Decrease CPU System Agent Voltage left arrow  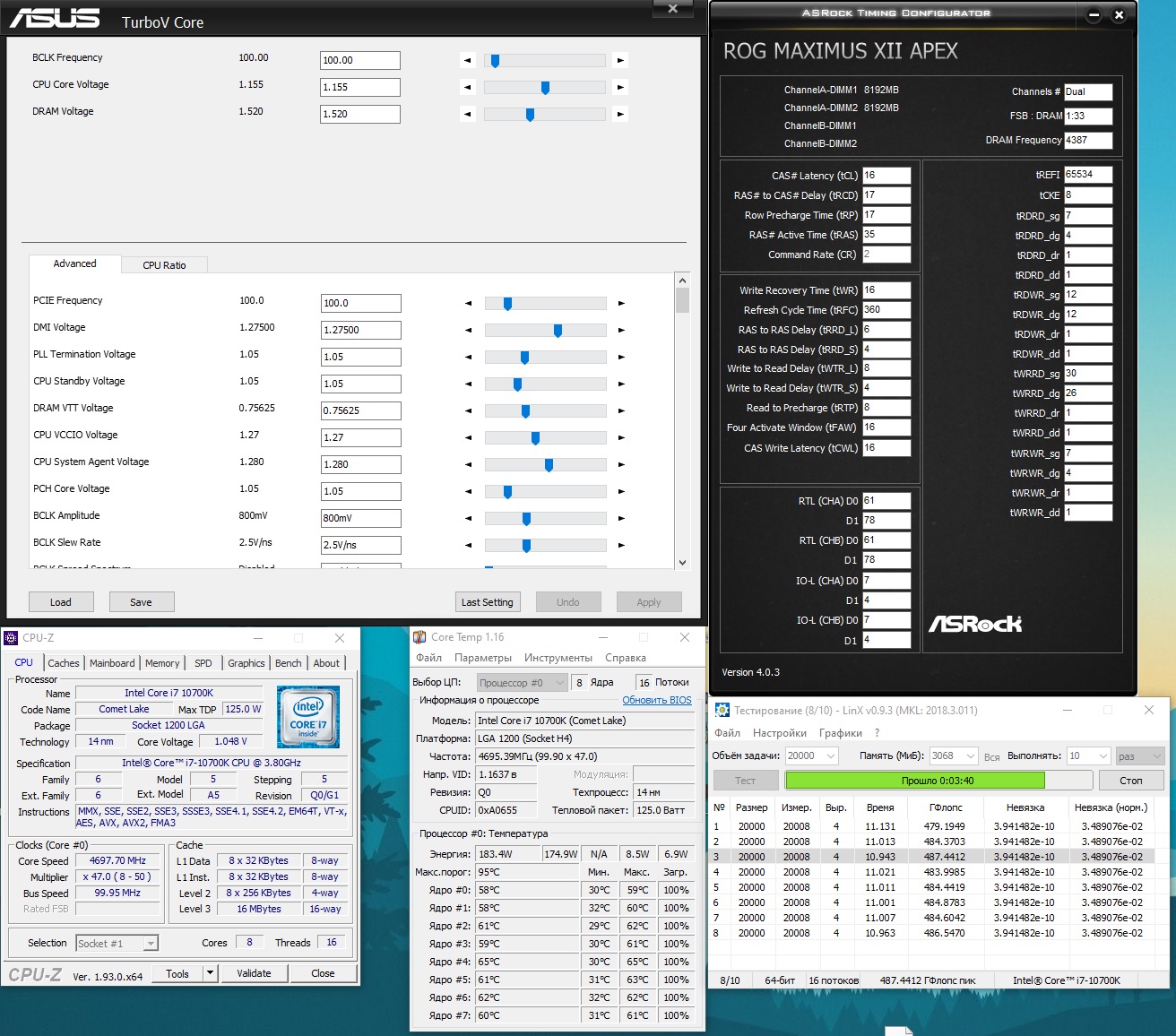point(468,465)
